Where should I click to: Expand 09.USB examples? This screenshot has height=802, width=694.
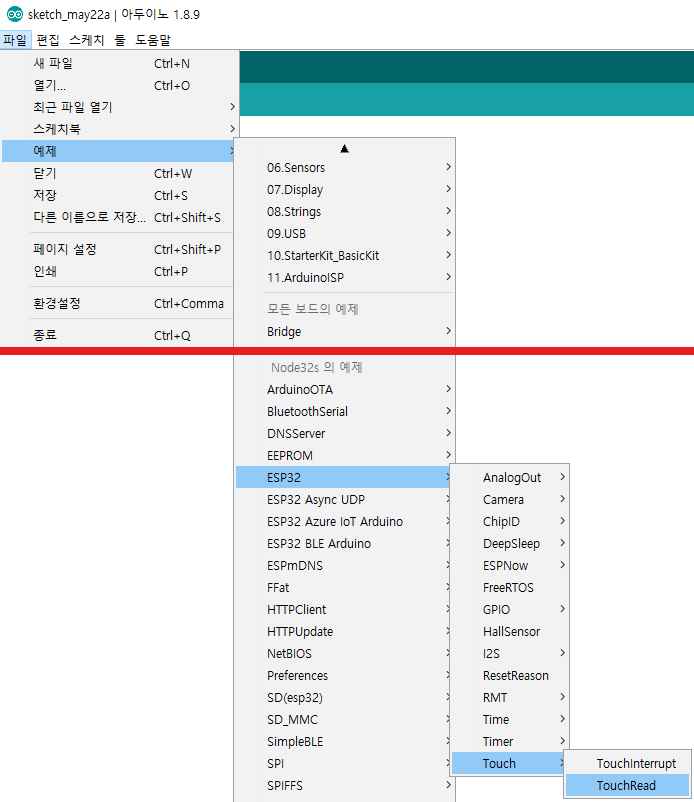click(345, 234)
